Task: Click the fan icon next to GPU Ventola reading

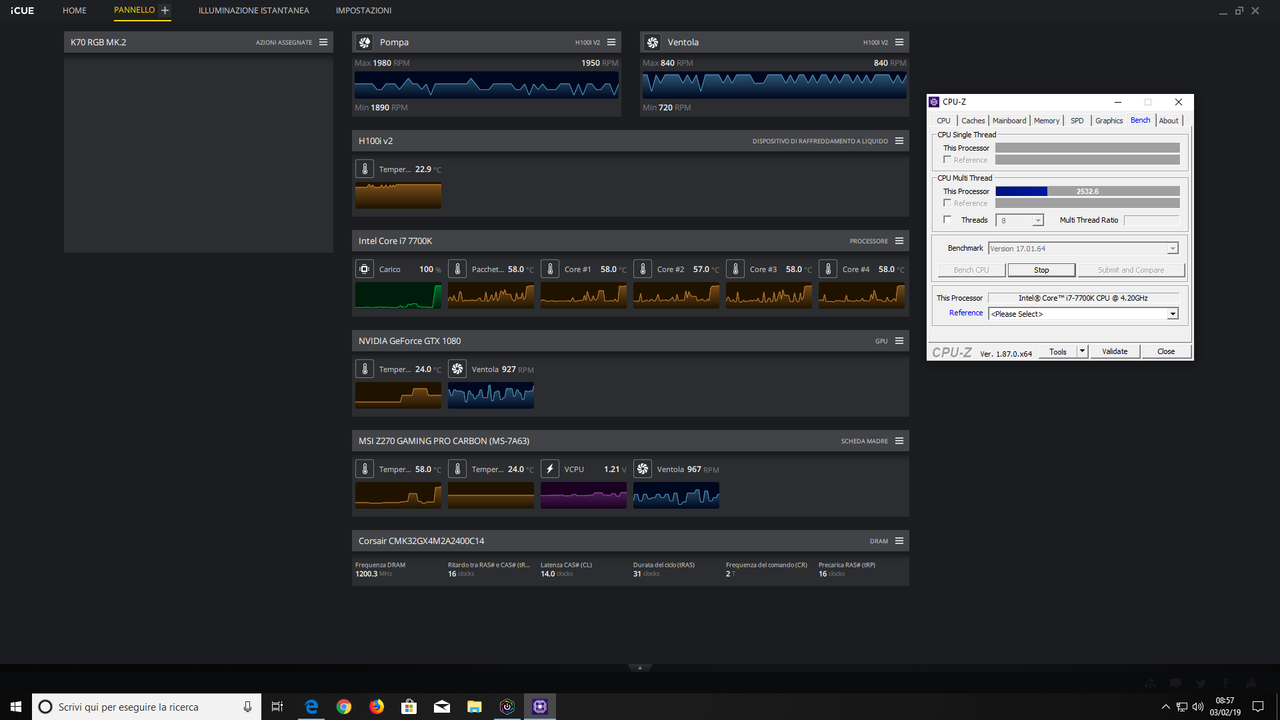Action: 457,368
